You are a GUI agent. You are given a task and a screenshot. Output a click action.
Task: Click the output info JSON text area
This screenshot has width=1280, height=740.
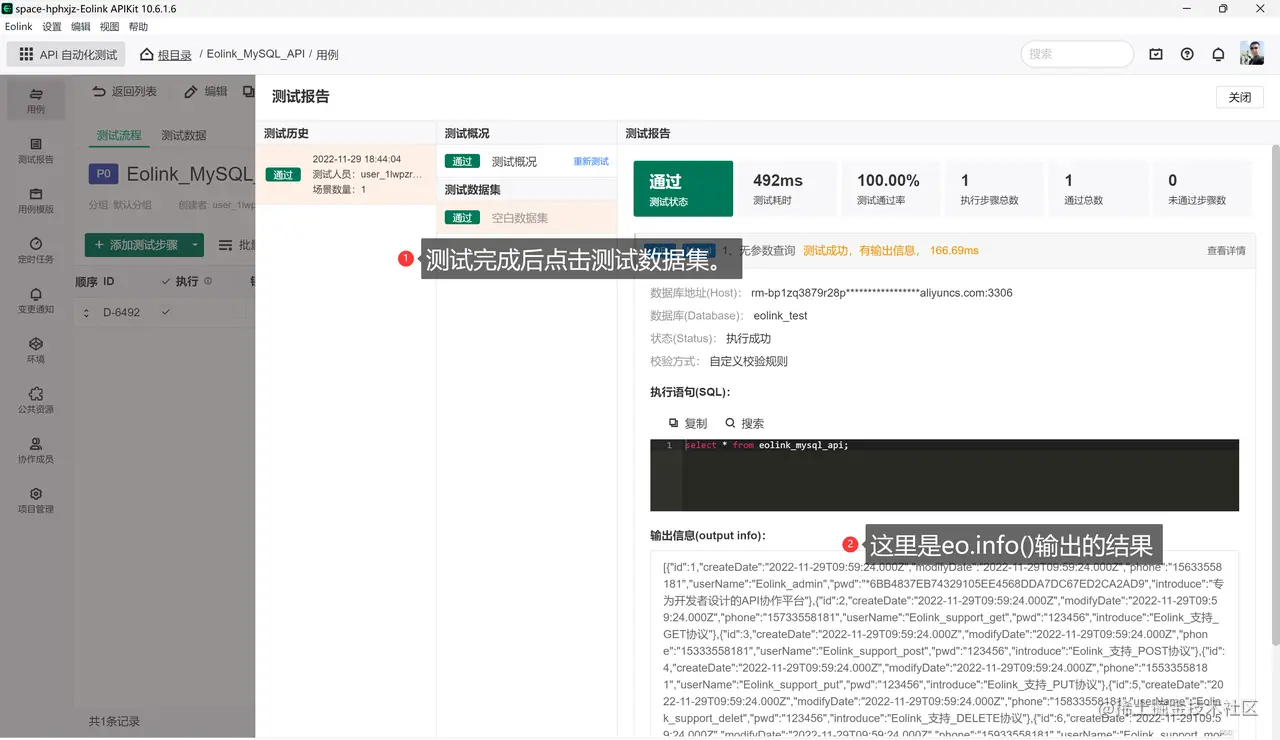pyautogui.click(x=944, y=645)
